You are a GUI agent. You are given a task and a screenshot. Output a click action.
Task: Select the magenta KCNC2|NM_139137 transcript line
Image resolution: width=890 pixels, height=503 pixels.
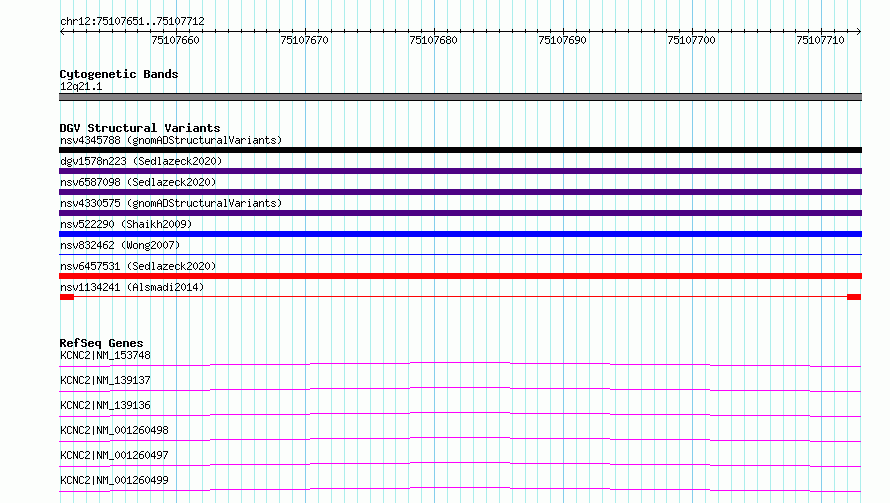coord(460,389)
